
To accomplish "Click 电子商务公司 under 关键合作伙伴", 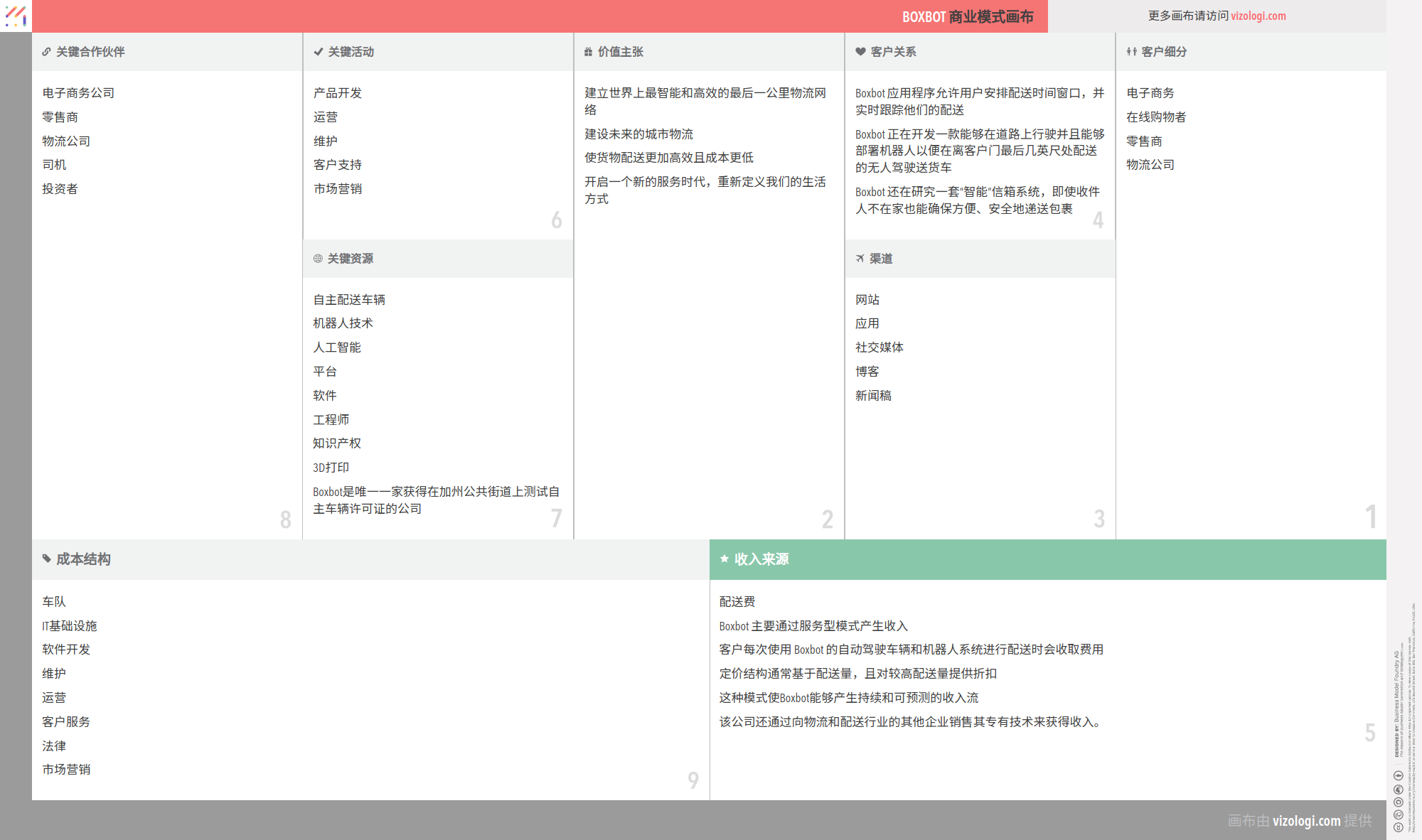I will pyautogui.click(x=78, y=93).
